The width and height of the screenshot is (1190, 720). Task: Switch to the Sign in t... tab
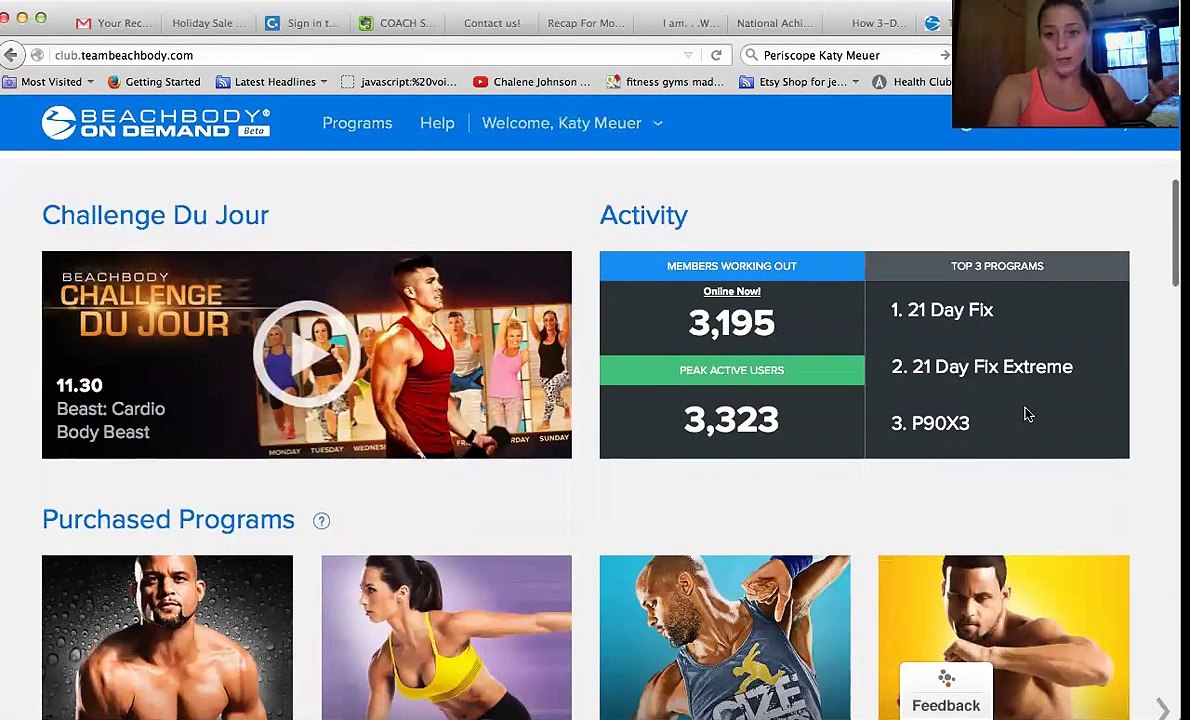tap(304, 23)
